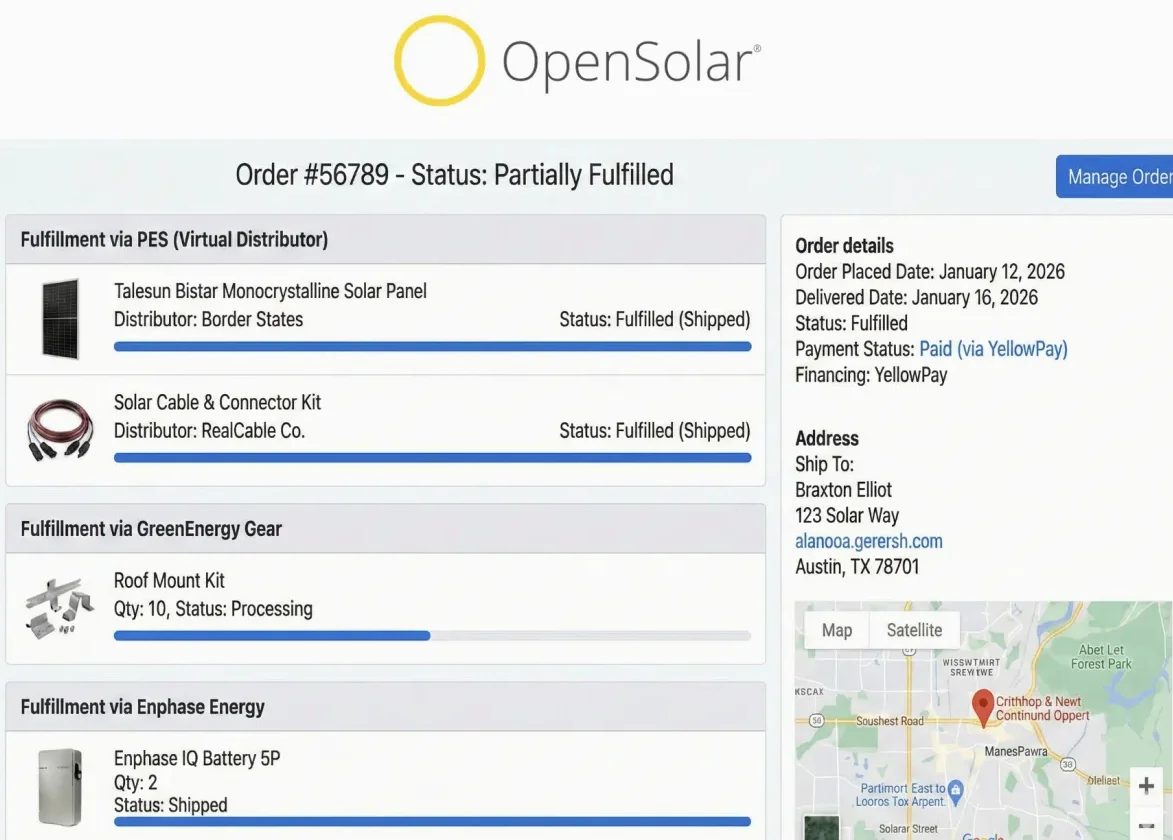Click the Address section heading

click(x=827, y=438)
